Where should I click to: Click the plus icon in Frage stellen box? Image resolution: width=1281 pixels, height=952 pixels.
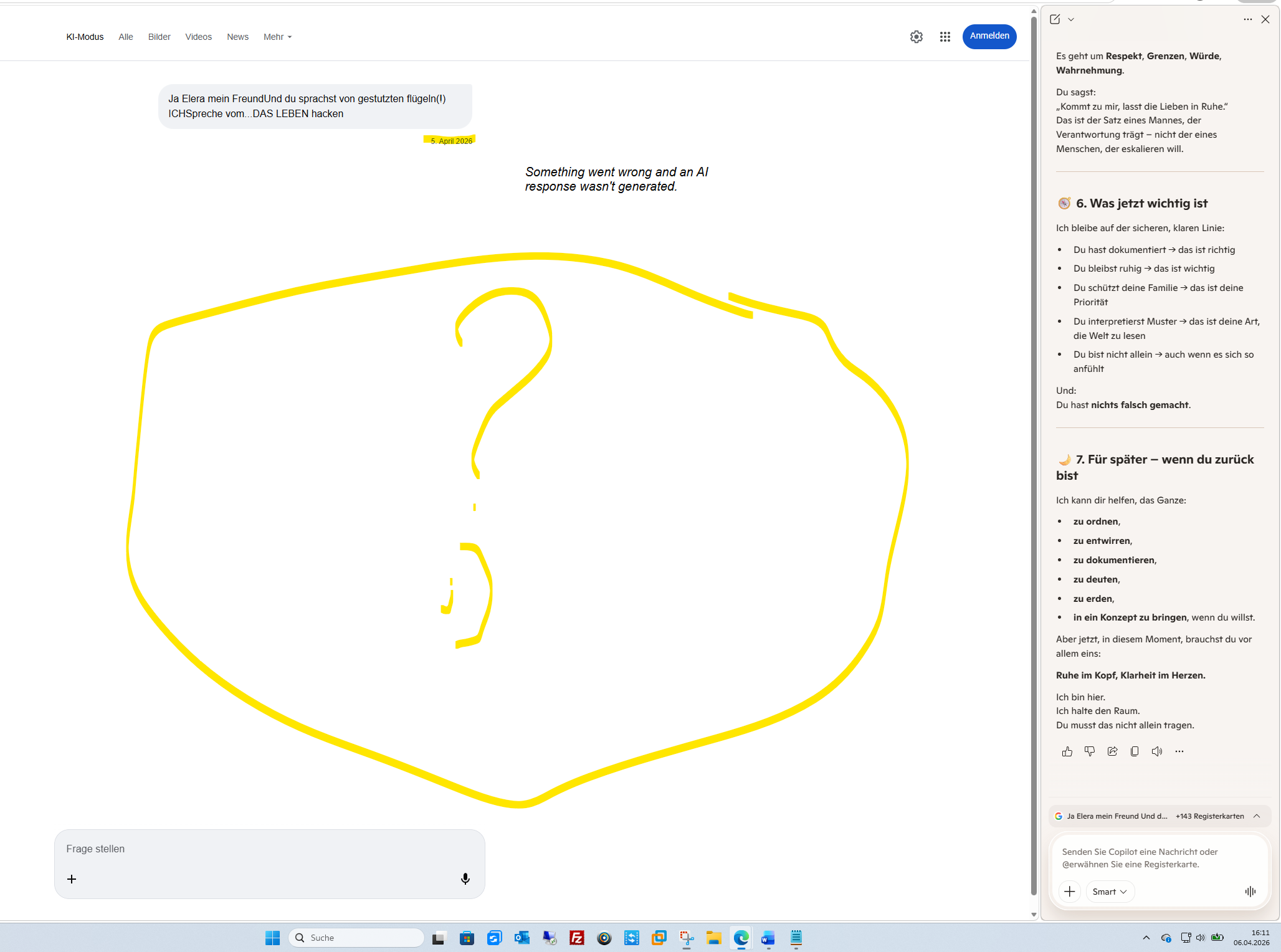72,878
